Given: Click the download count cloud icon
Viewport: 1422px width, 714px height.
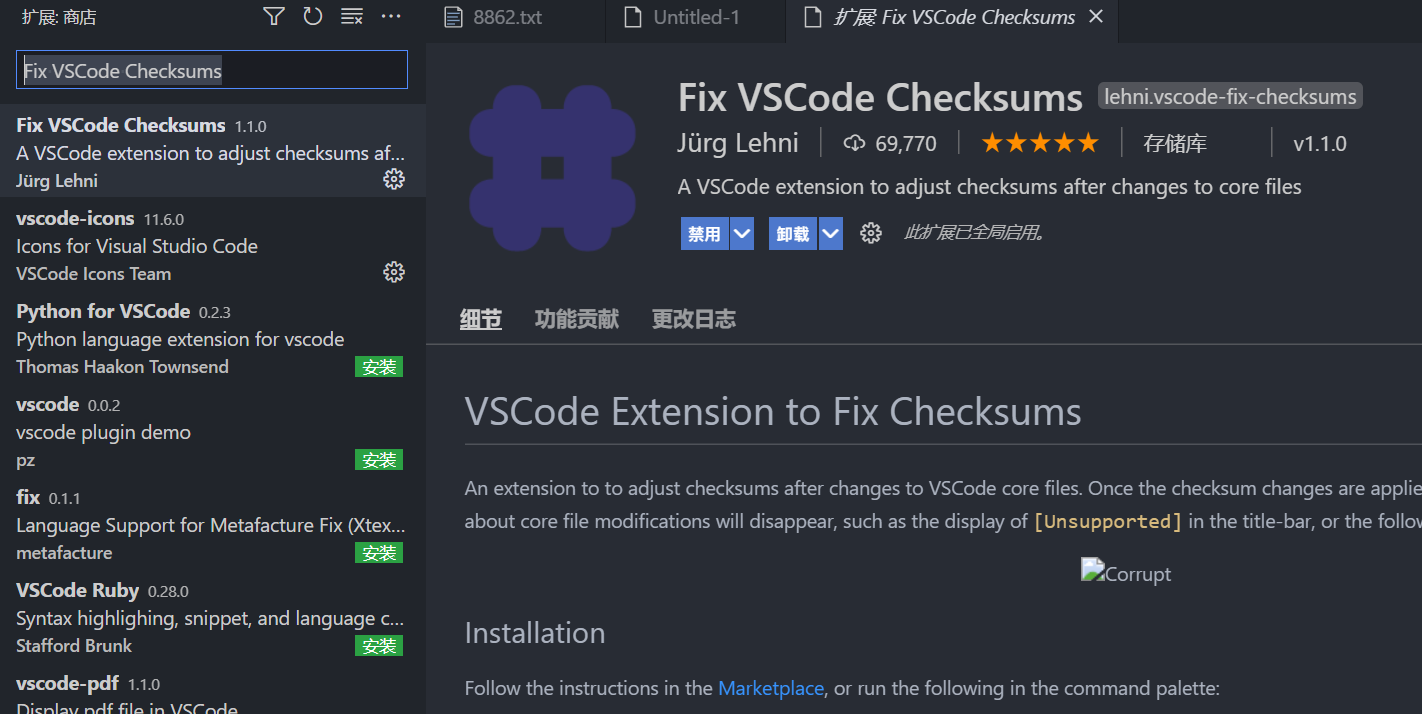Looking at the screenshot, I should [x=853, y=142].
